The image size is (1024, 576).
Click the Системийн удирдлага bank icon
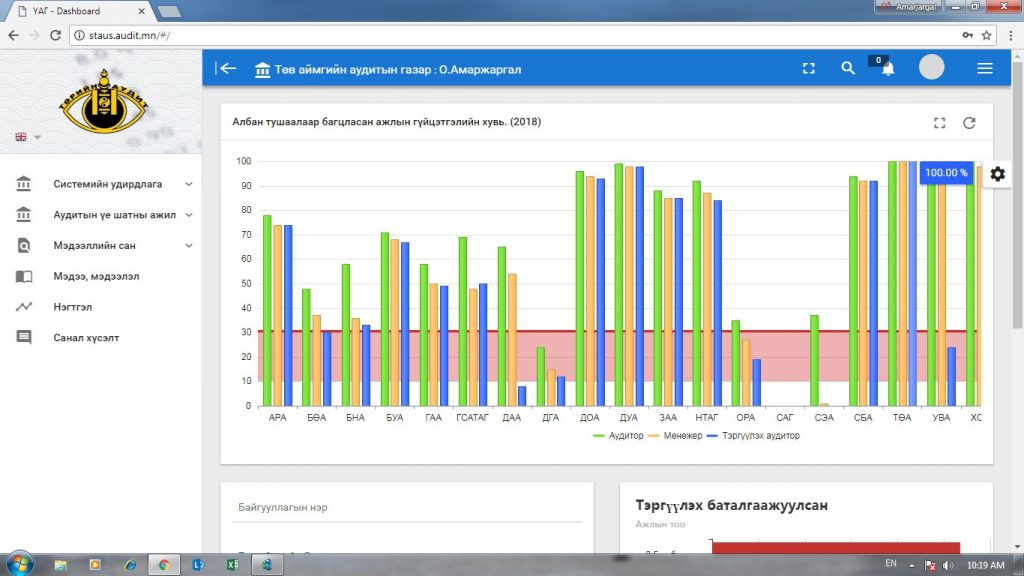pos(24,184)
